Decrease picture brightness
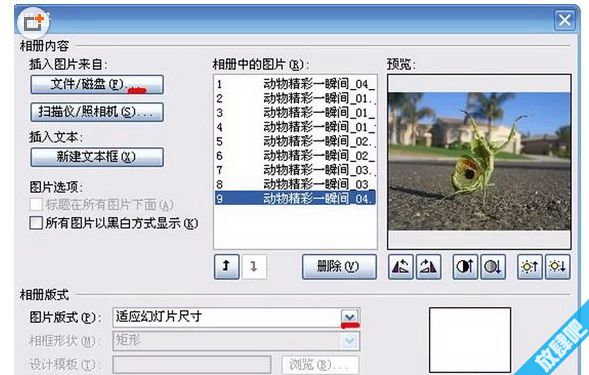The width and height of the screenshot is (589, 375). click(x=557, y=267)
